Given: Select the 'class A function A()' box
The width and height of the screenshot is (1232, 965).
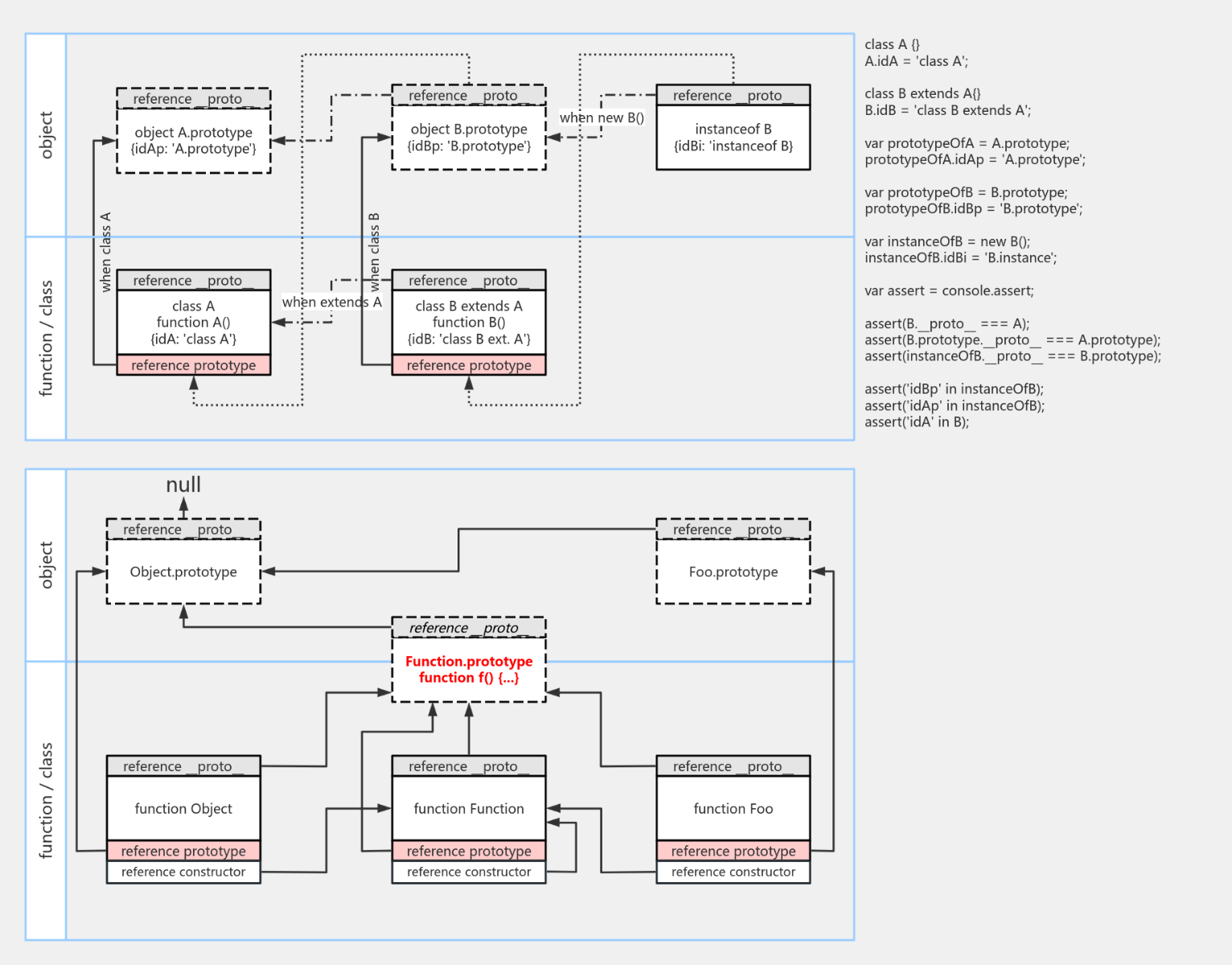Looking at the screenshot, I should tap(193, 322).
